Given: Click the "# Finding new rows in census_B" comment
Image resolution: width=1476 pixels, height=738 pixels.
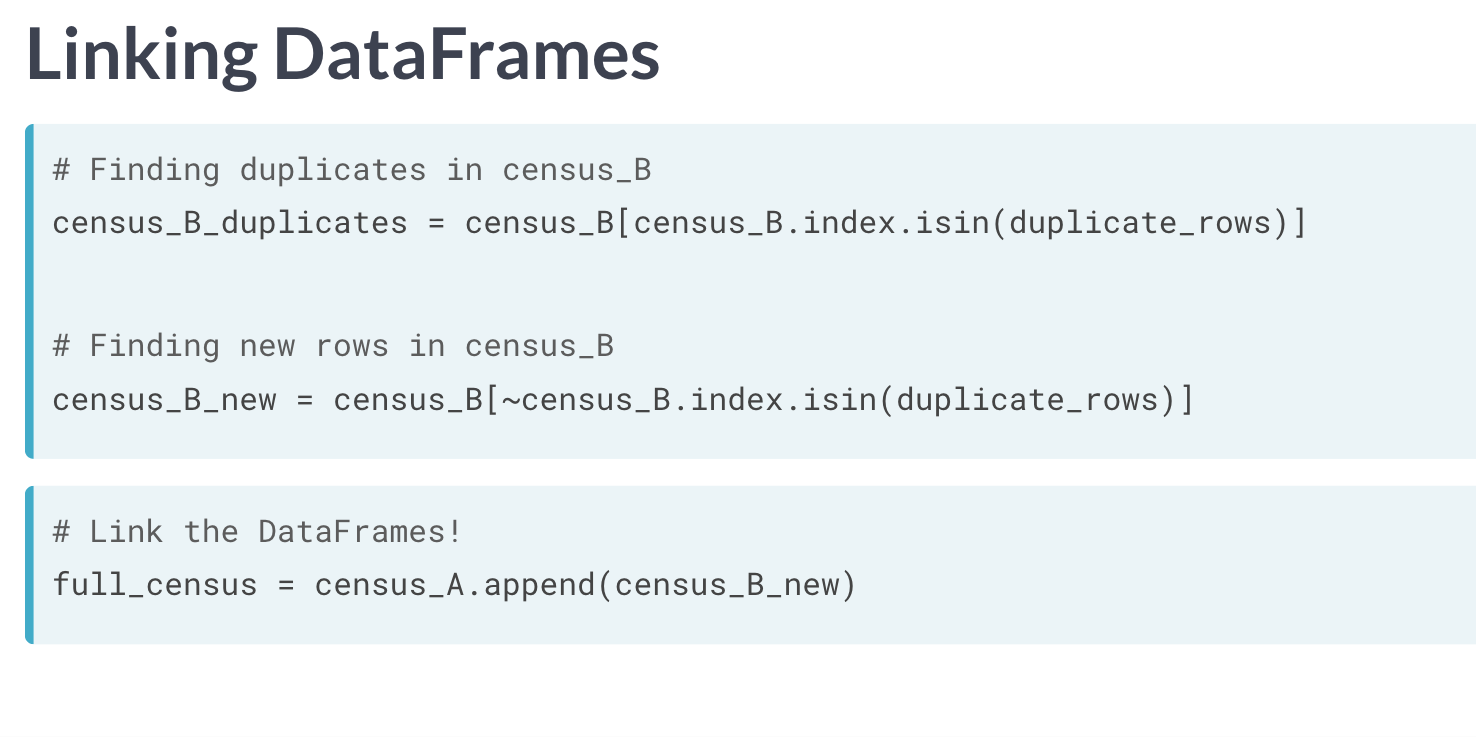Looking at the screenshot, I should pos(333,346).
